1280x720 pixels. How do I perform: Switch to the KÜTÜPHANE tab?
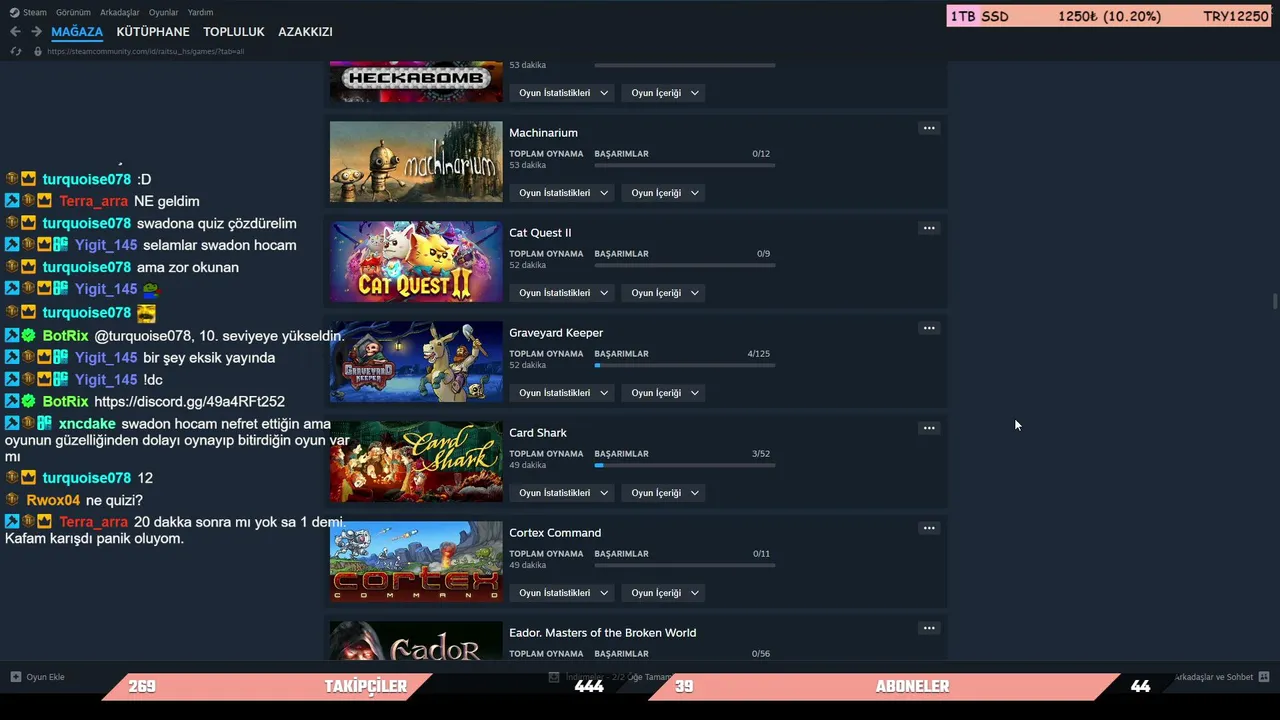[x=153, y=32]
